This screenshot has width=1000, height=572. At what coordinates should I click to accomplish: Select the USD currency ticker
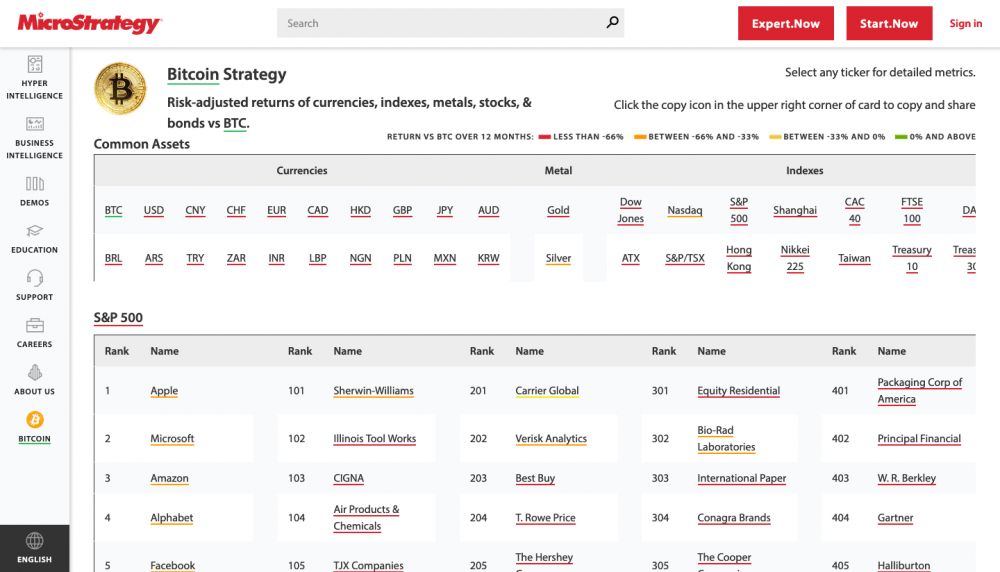pyautogui.click(x=154, y=210)
